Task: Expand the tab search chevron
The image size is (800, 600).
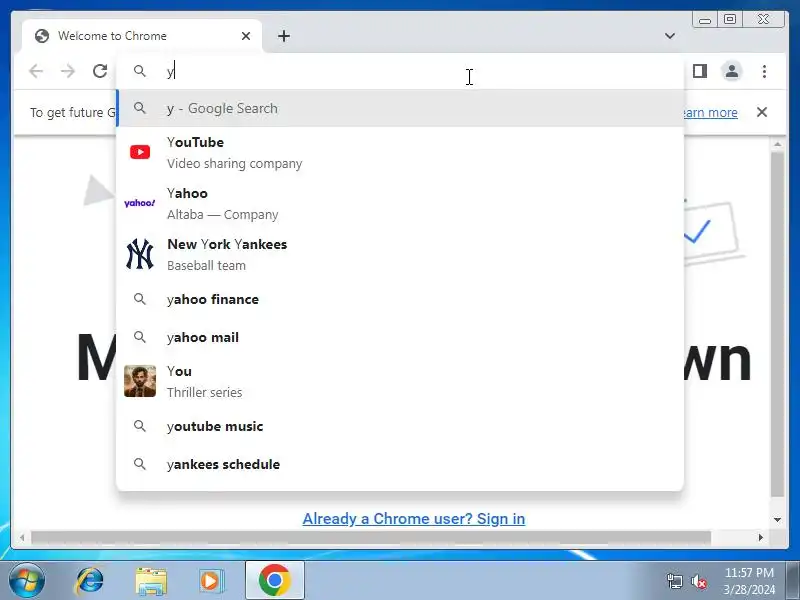Action: click(670, 36)
